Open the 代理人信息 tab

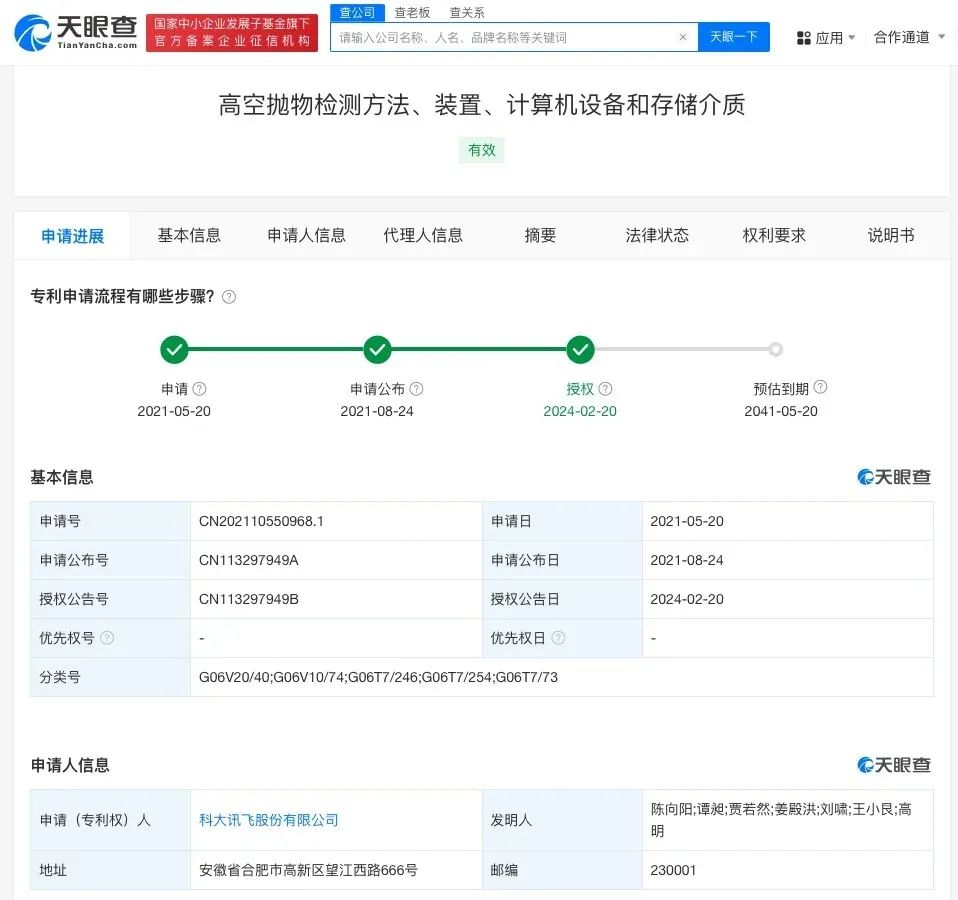point(423,235)
